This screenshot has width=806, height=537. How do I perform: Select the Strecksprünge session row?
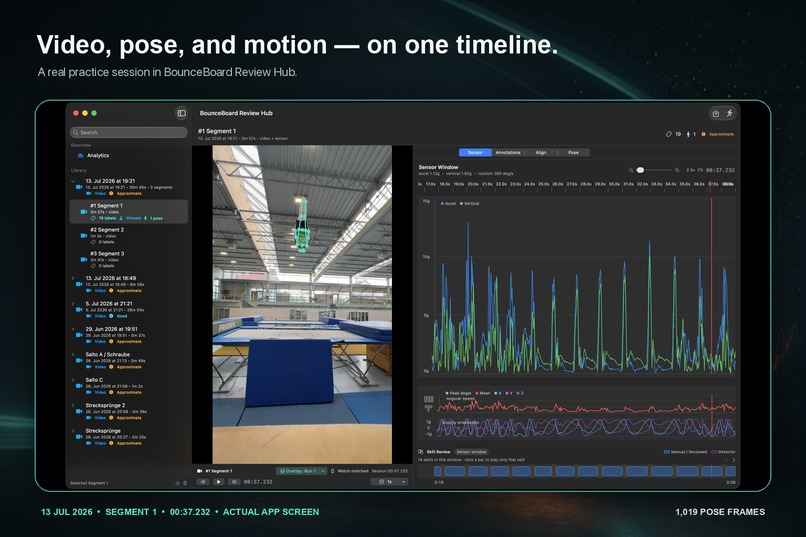(129, 436)
